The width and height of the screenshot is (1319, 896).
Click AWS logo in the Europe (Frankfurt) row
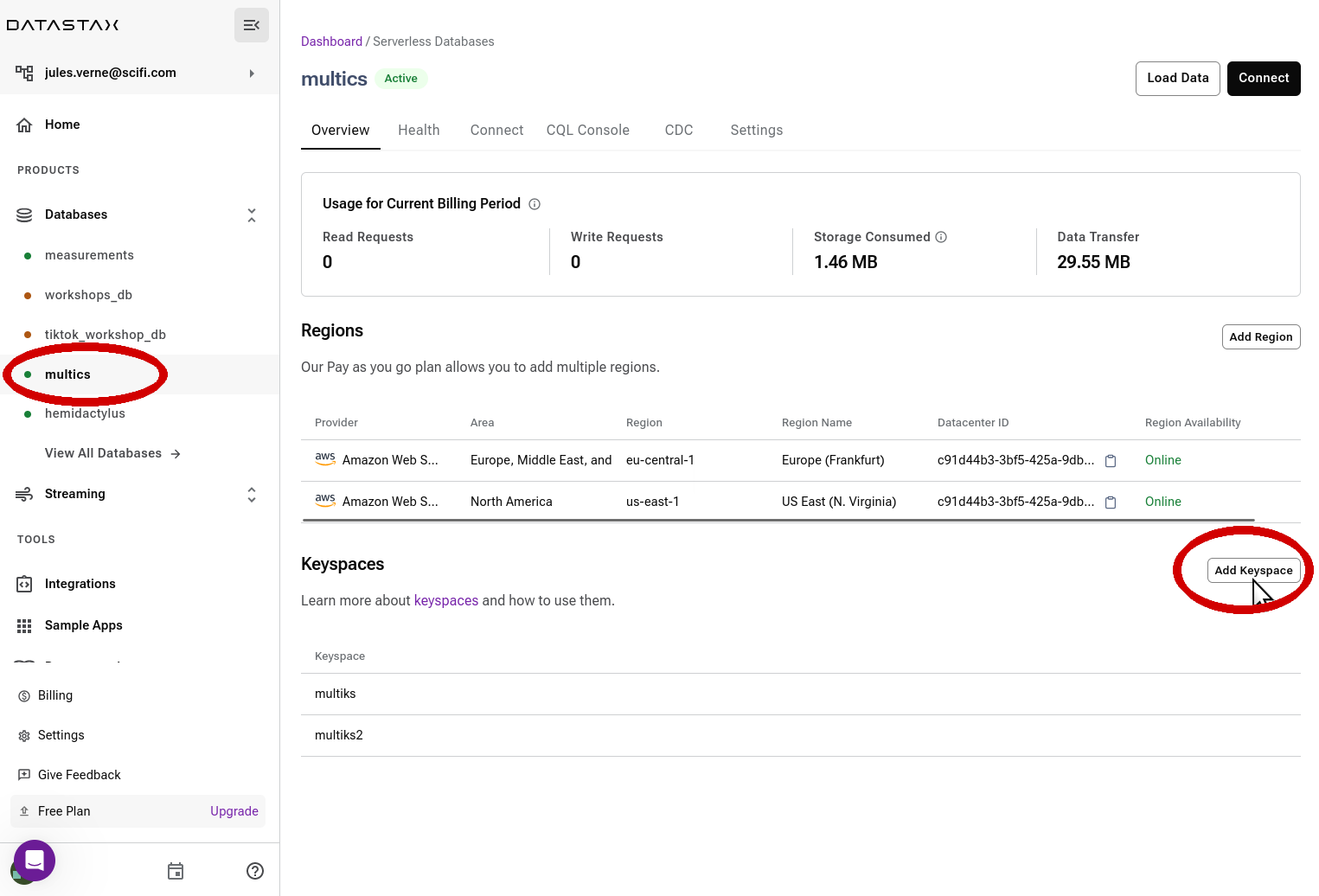point(325,459)
